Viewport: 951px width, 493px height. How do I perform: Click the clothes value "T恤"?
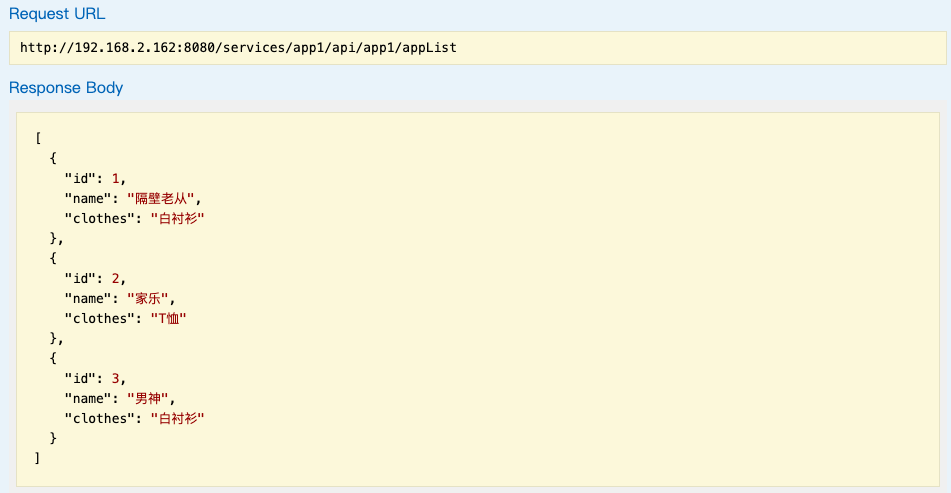pyautogui.click(x=168, y=318)
